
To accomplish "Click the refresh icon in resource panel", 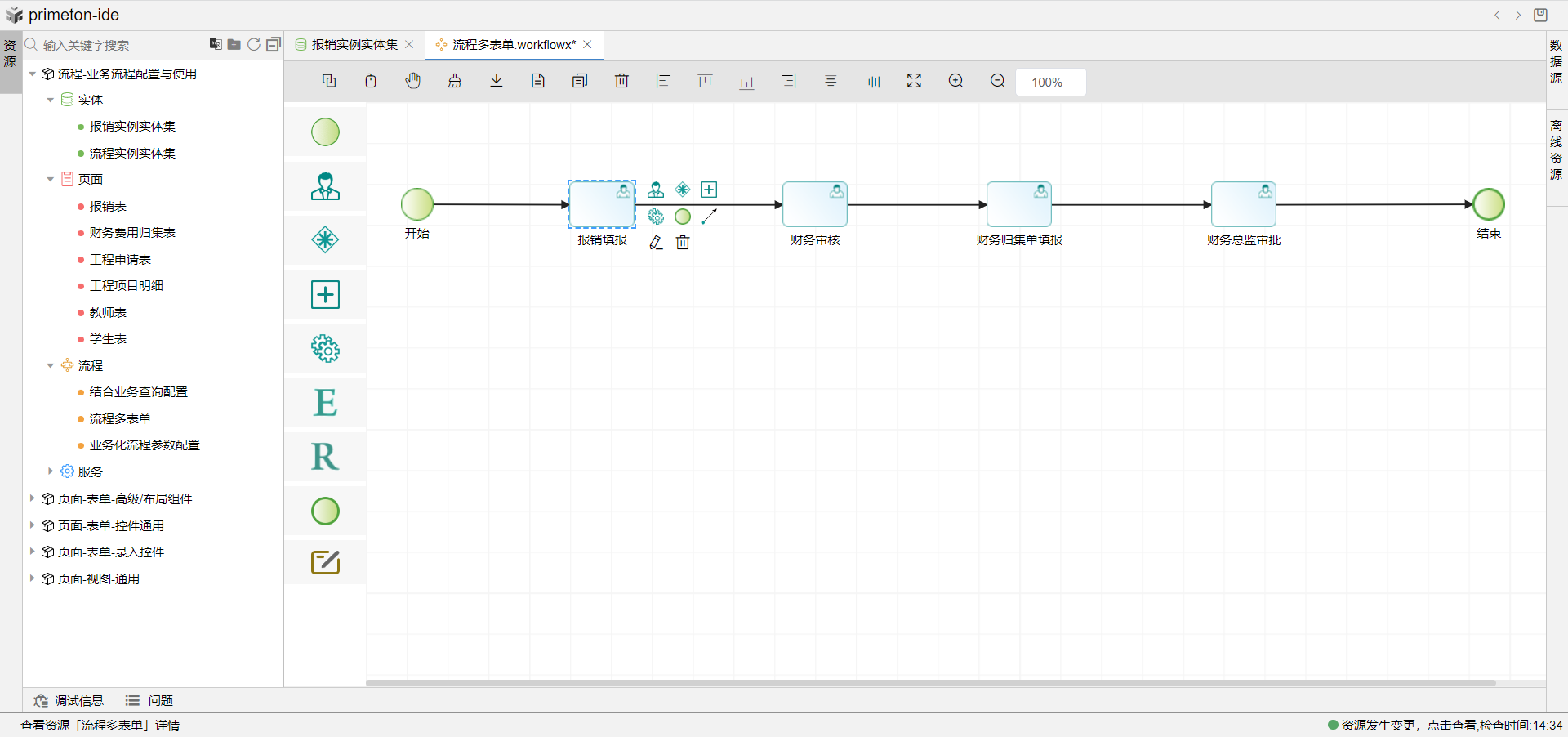I will point(254,45).
